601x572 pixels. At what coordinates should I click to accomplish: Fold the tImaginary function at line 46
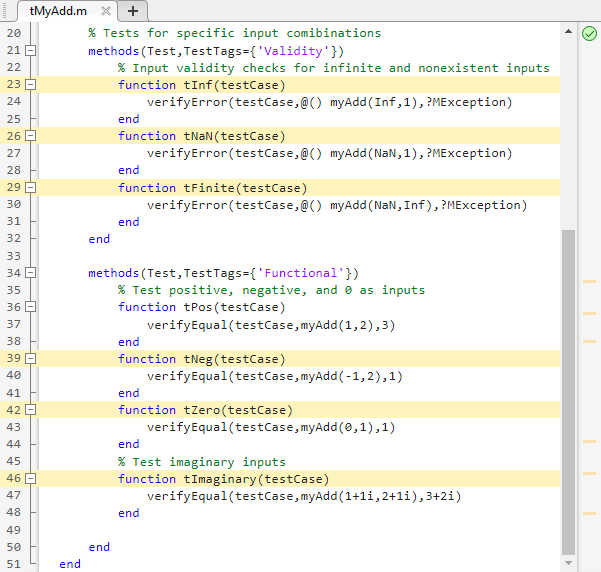pos(30,479)
